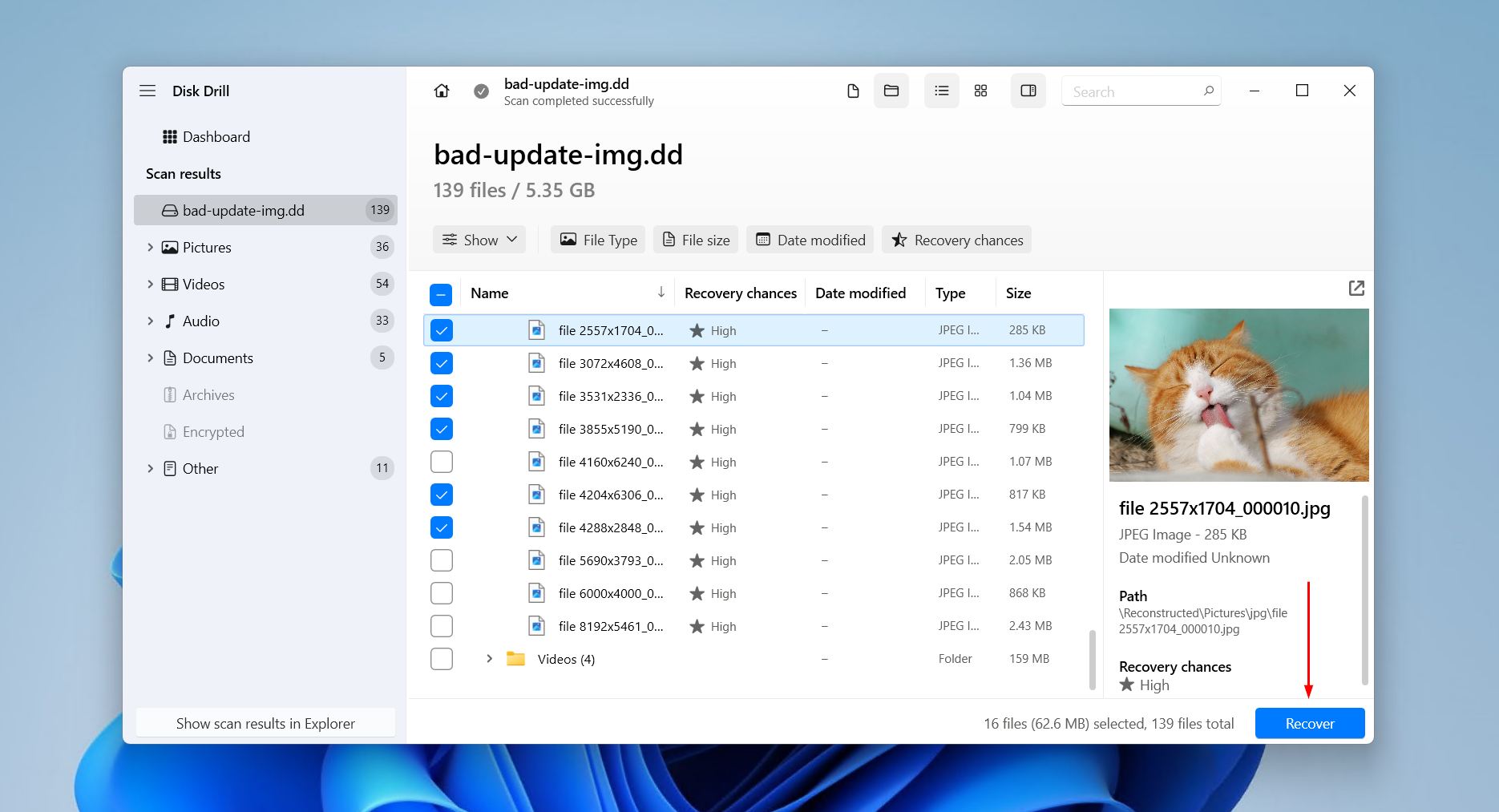Click the Videos (4) folder icon

(515, 659)
